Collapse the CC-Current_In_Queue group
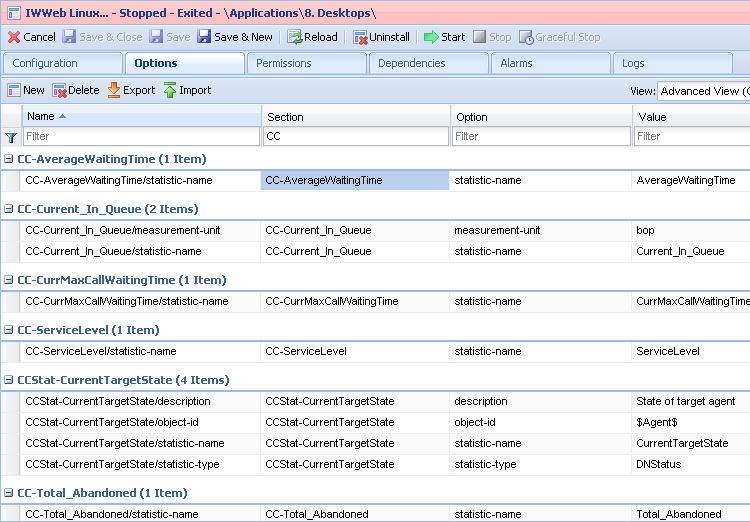Image resolution: width=750 pixels, height=522 pixels. 9,209
